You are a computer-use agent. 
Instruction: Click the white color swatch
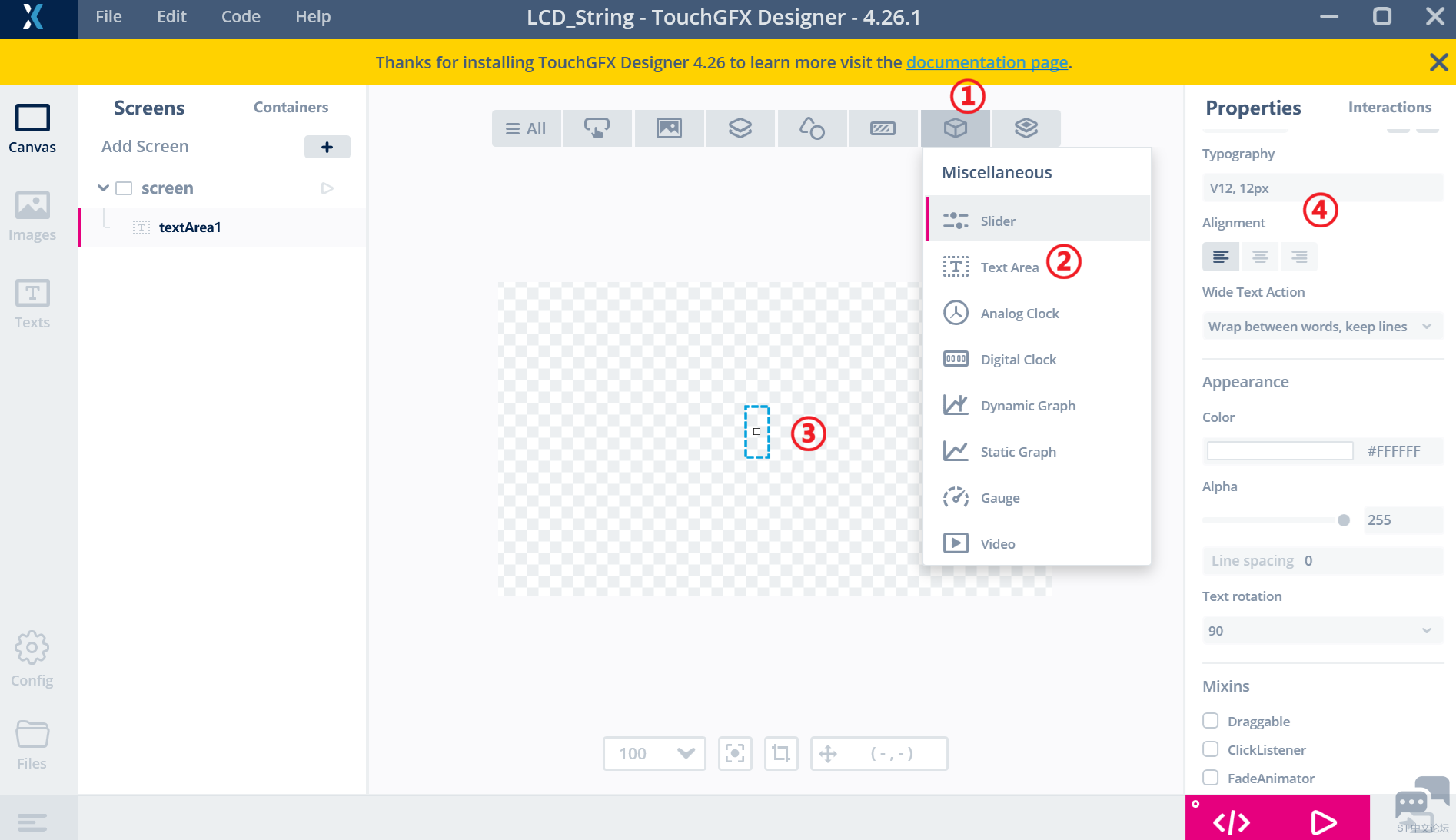click(1280, 451)
